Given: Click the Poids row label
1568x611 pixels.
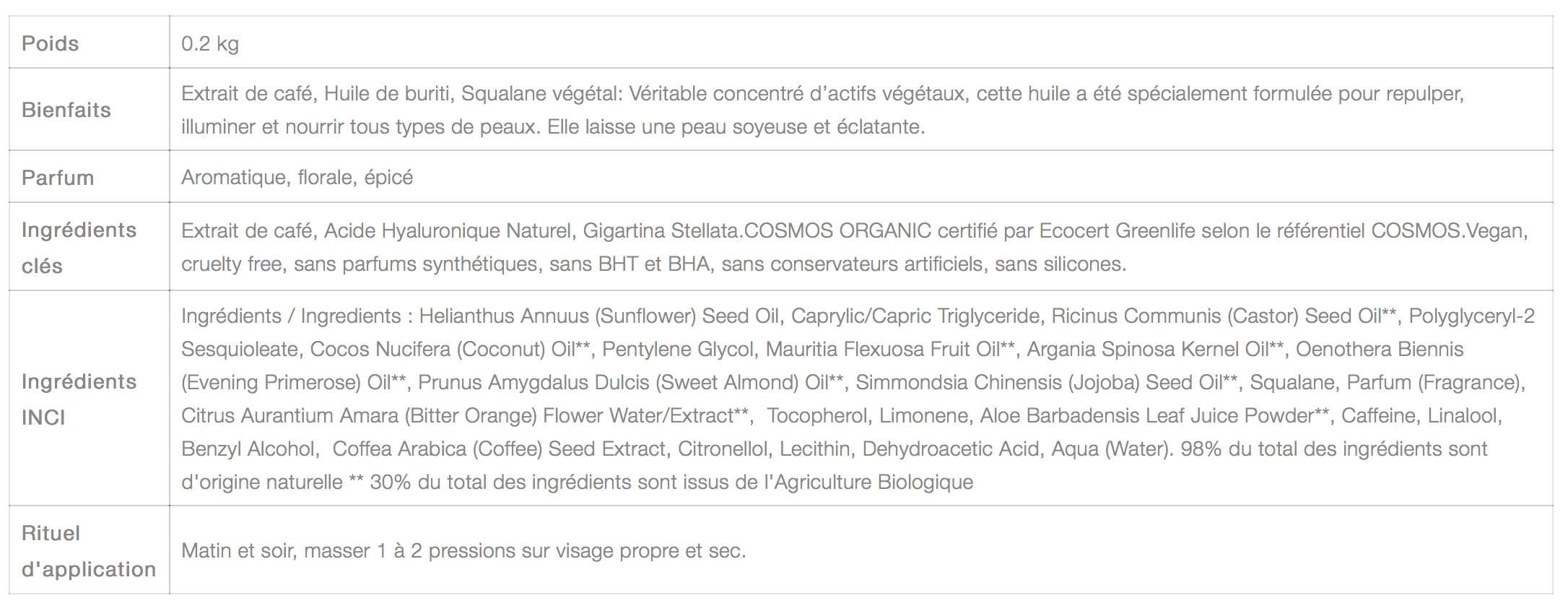Looking at the screenshot, I should [x=50, y=43].
